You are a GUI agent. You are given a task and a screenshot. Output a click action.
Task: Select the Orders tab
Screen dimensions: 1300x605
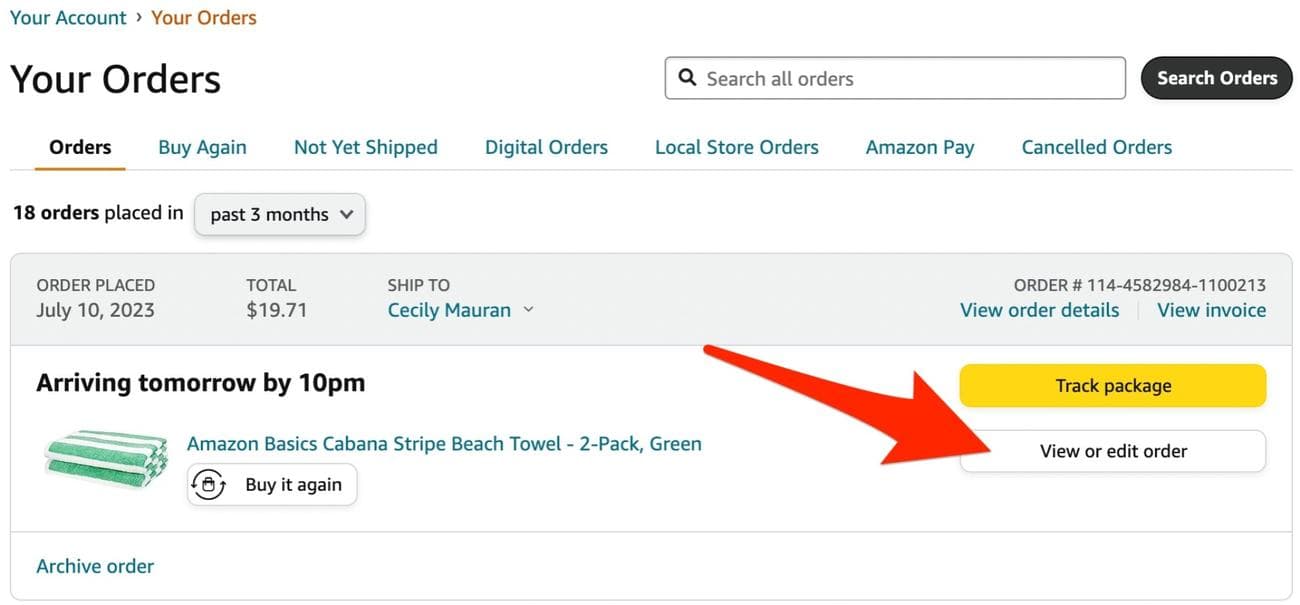click(80, 147)
